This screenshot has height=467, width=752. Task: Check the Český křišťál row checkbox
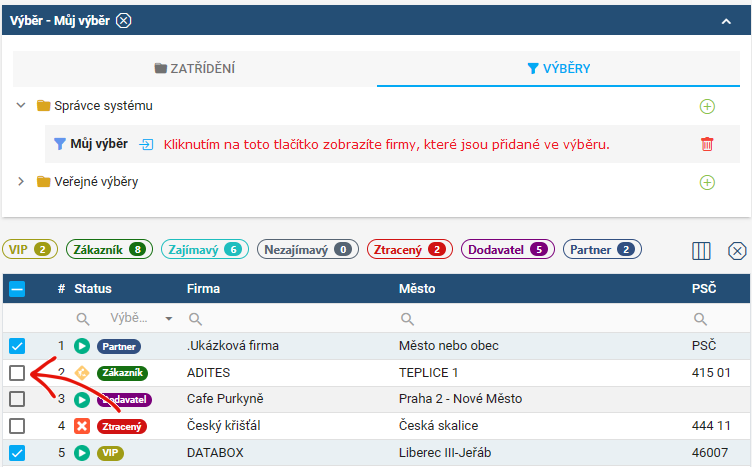click(17, 426)
